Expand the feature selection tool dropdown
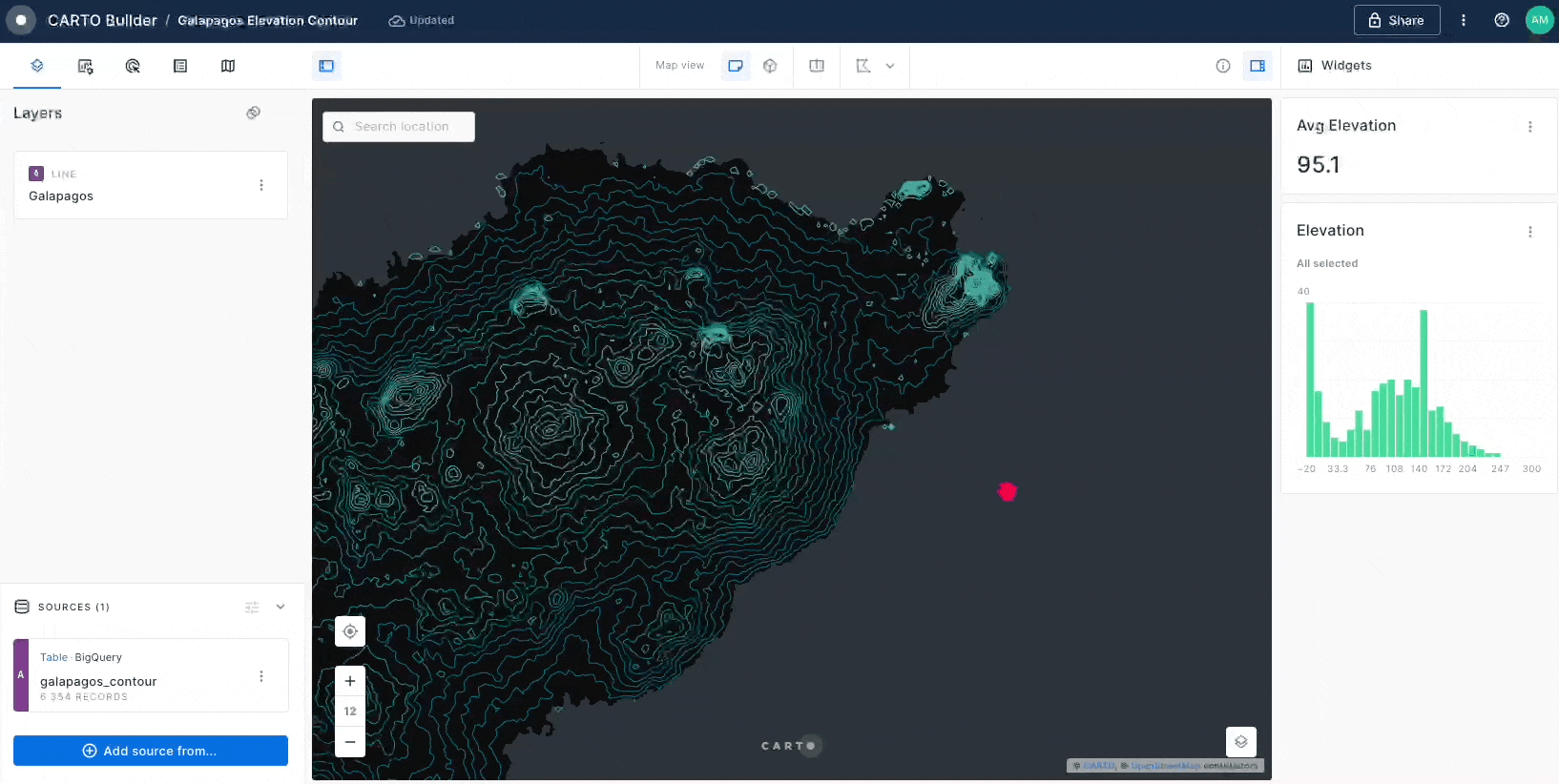Image resolution: width=1559 pixels, height=784 pixels. pos(890,66)
